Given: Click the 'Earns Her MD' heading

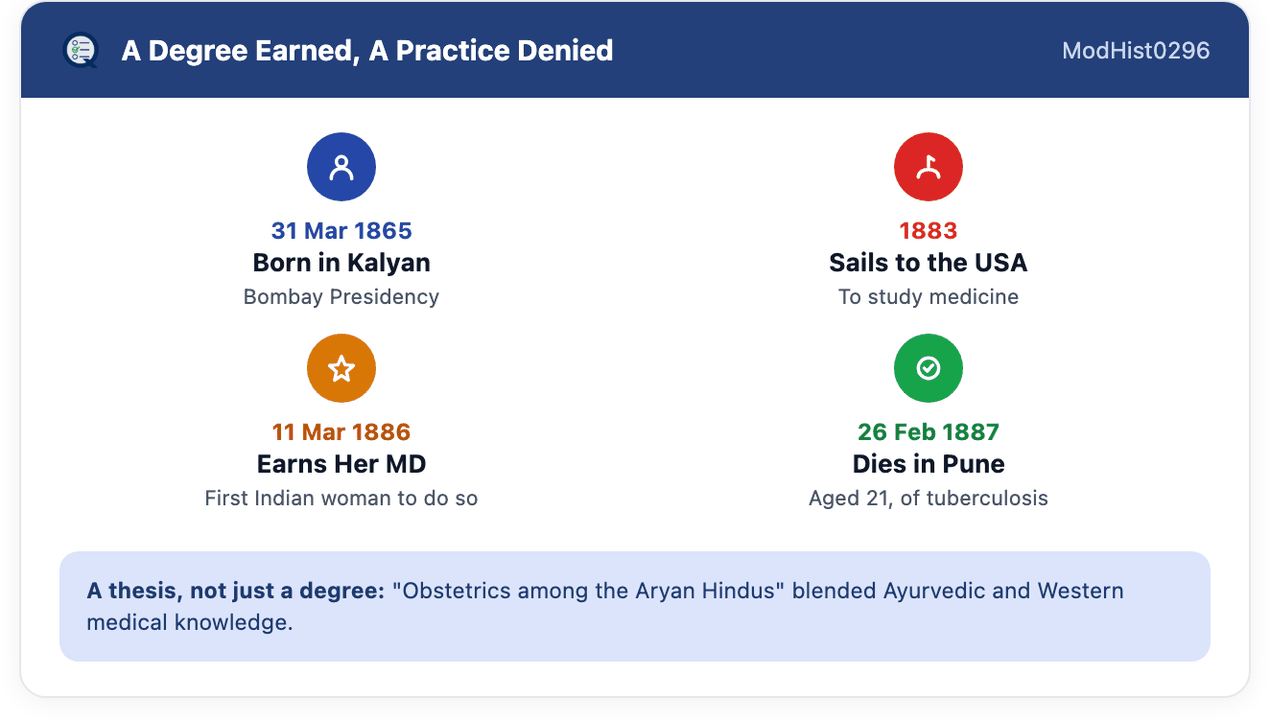Looking at the screenshot, I should click(341, 464).
